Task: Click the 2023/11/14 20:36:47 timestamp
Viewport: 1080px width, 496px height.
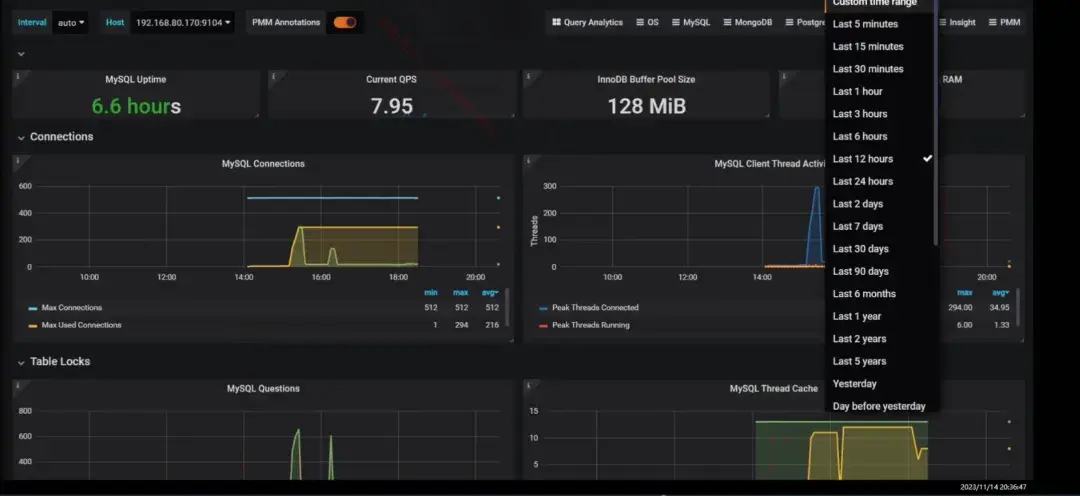Action: tap(993, 487)
